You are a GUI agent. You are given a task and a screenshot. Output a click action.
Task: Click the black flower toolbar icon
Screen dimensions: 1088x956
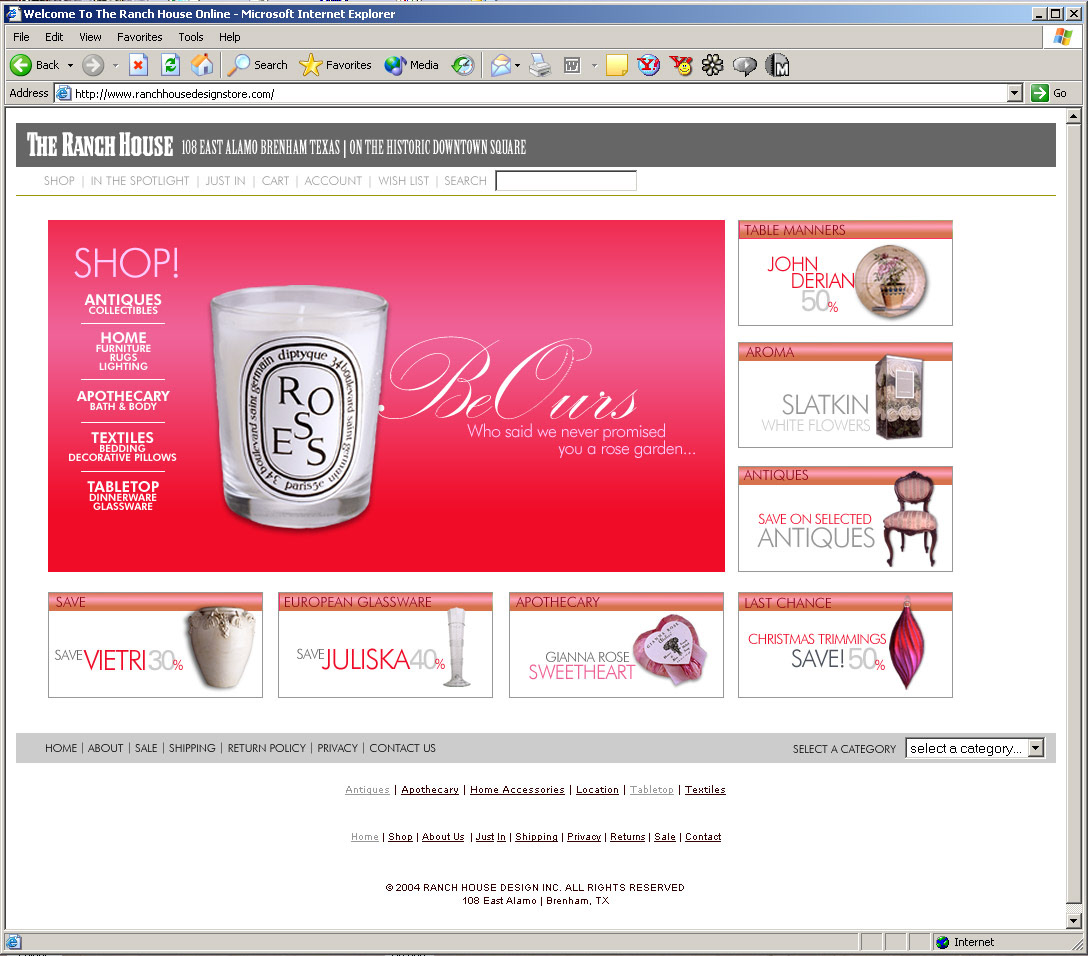[x=712, y=65]
